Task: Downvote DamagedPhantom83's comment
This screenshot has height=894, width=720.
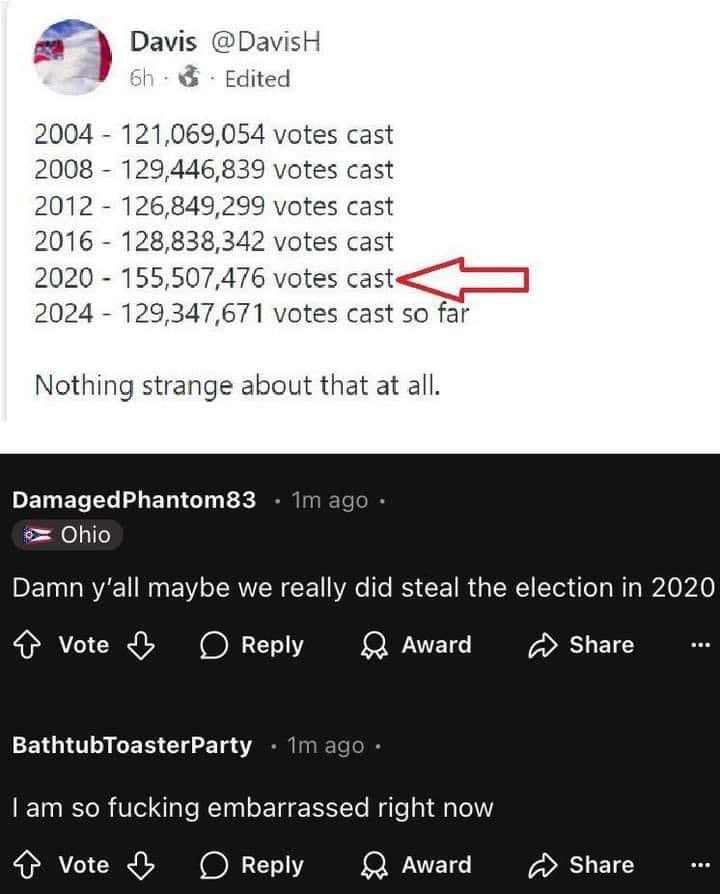Action: pyautogui.click(x=140, y=645)
